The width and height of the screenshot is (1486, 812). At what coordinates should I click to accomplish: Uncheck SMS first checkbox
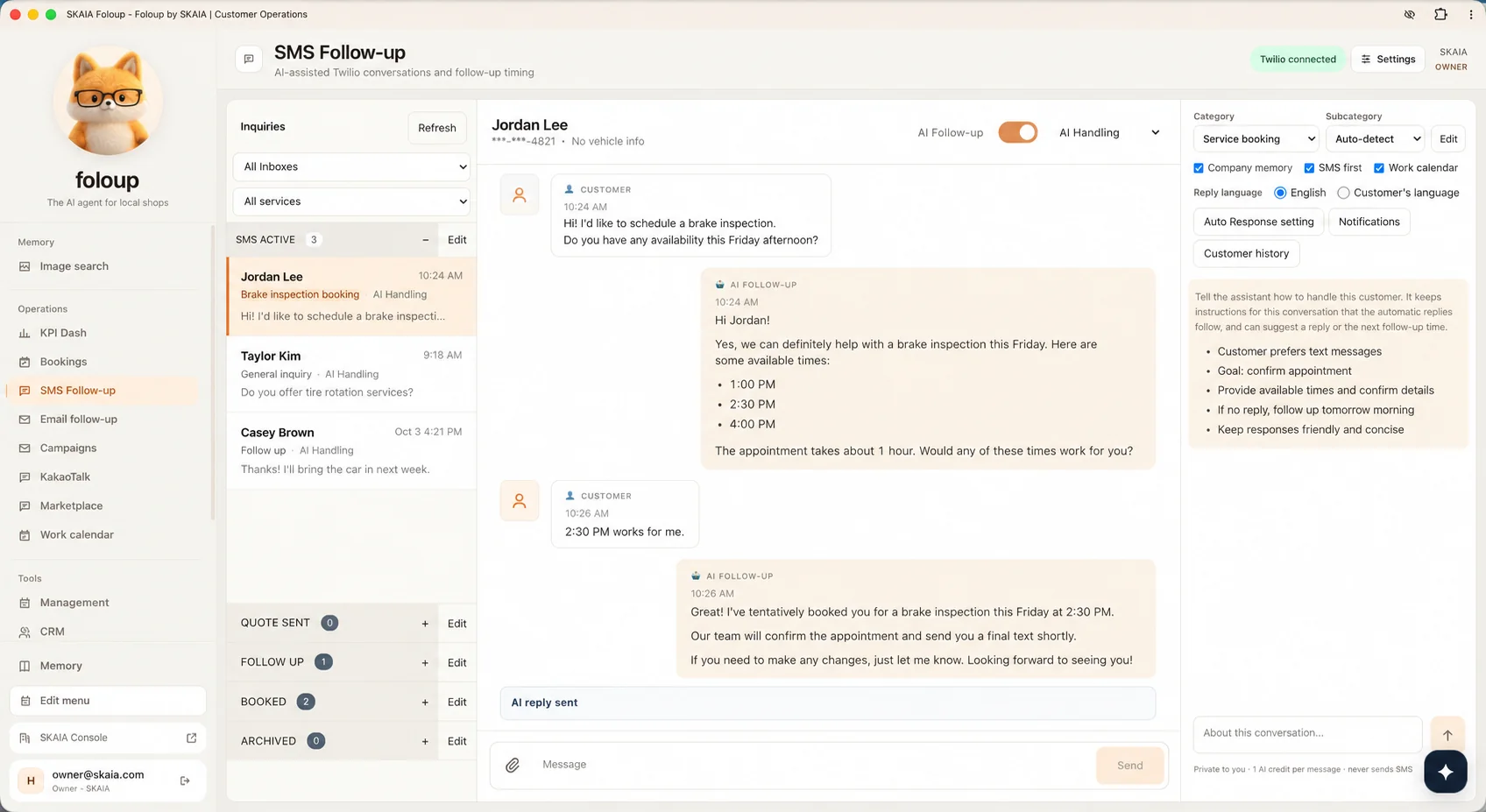(x=1309, y=168)
